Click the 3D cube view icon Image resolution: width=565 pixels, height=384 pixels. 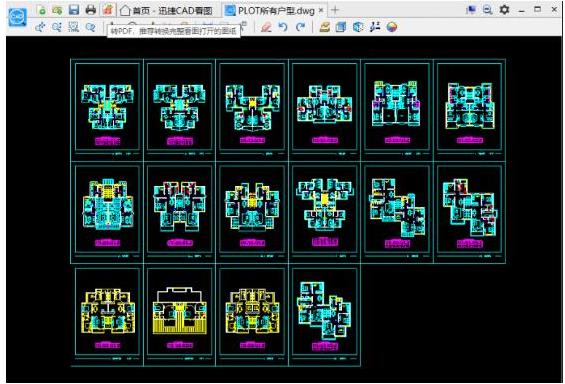click(357, 27)
